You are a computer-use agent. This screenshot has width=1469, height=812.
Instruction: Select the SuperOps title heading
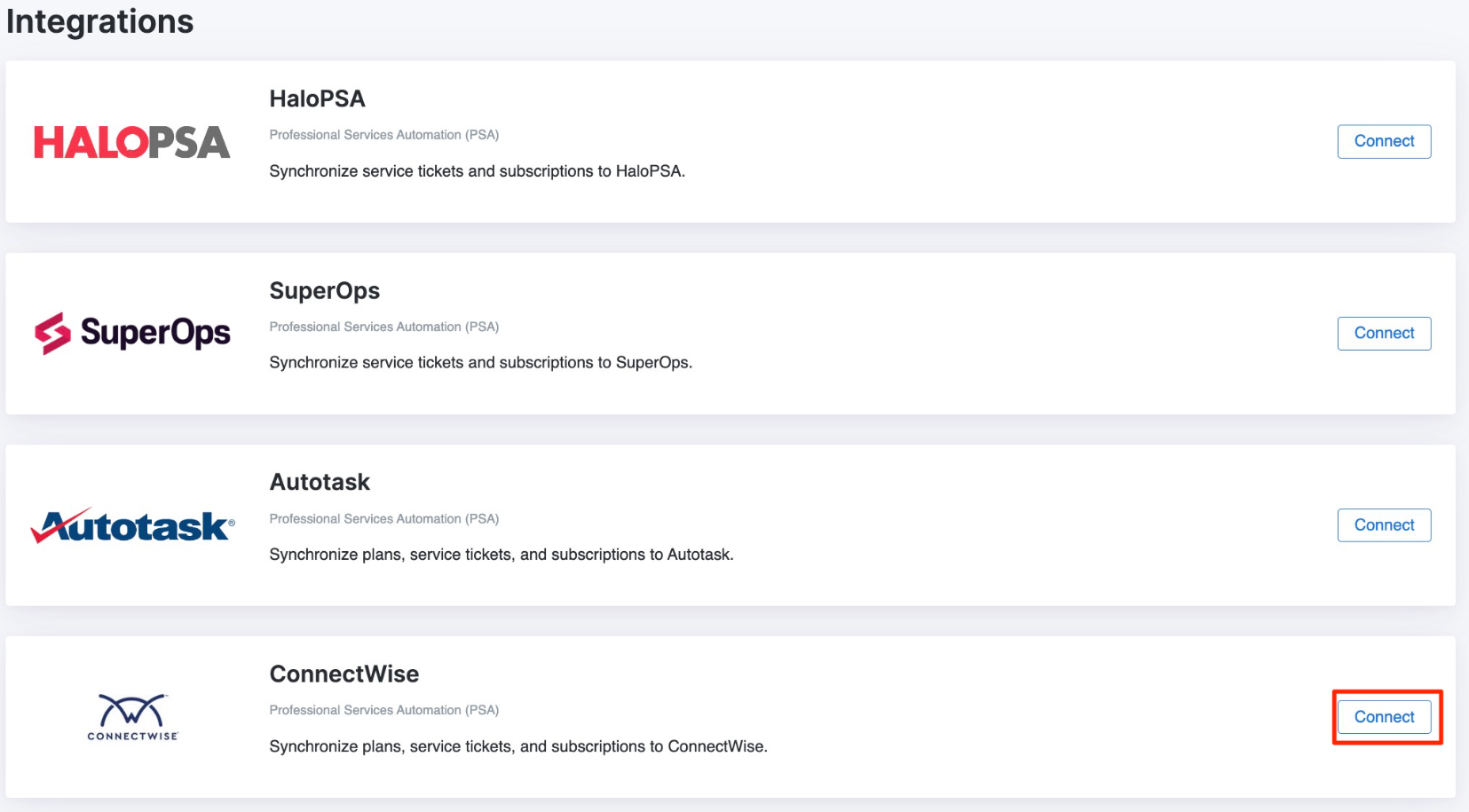(x=324, y=291)
